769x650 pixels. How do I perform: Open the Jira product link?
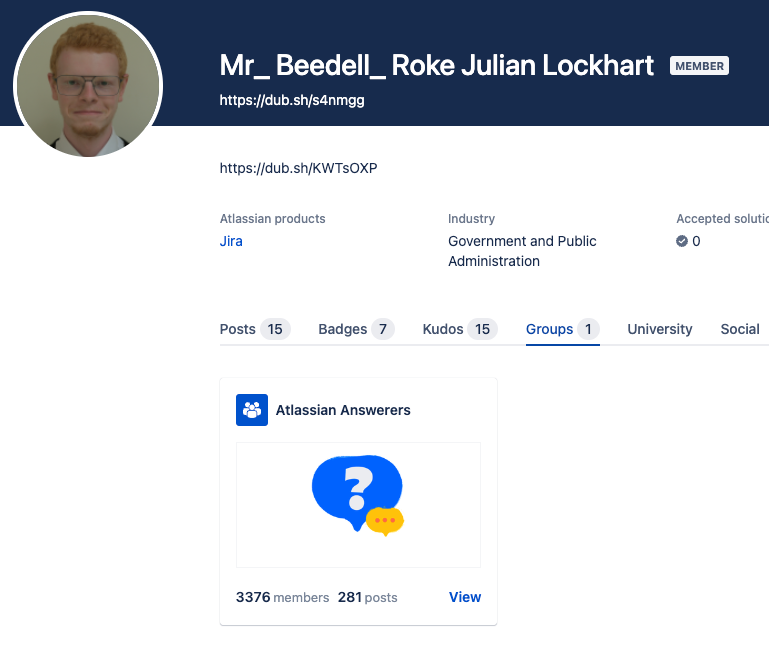click(x=231, y=241)
